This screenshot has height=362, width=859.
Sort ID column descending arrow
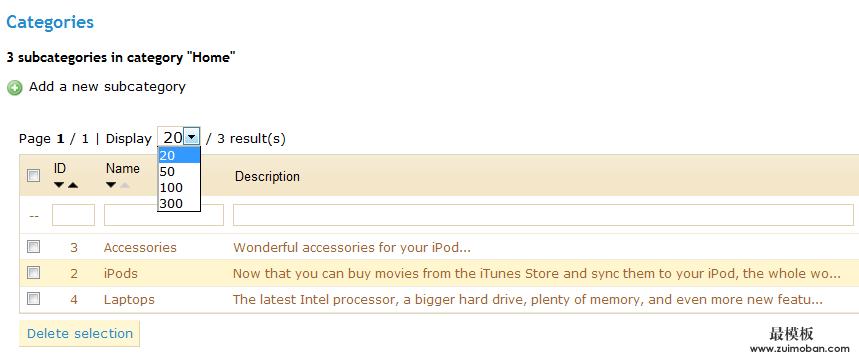click(x=59, y=185)
